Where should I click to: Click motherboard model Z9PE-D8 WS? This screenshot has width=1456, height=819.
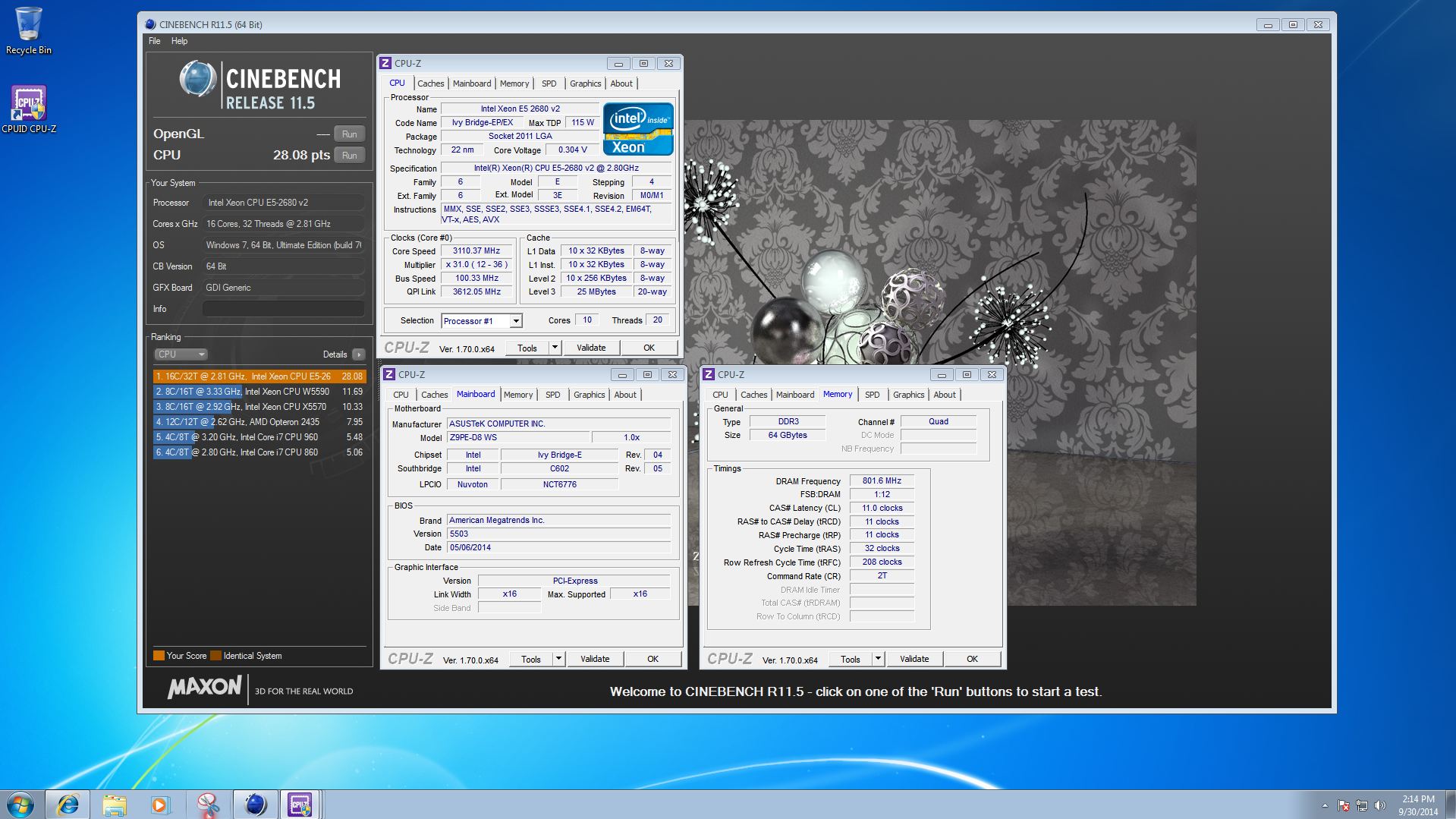518,437
